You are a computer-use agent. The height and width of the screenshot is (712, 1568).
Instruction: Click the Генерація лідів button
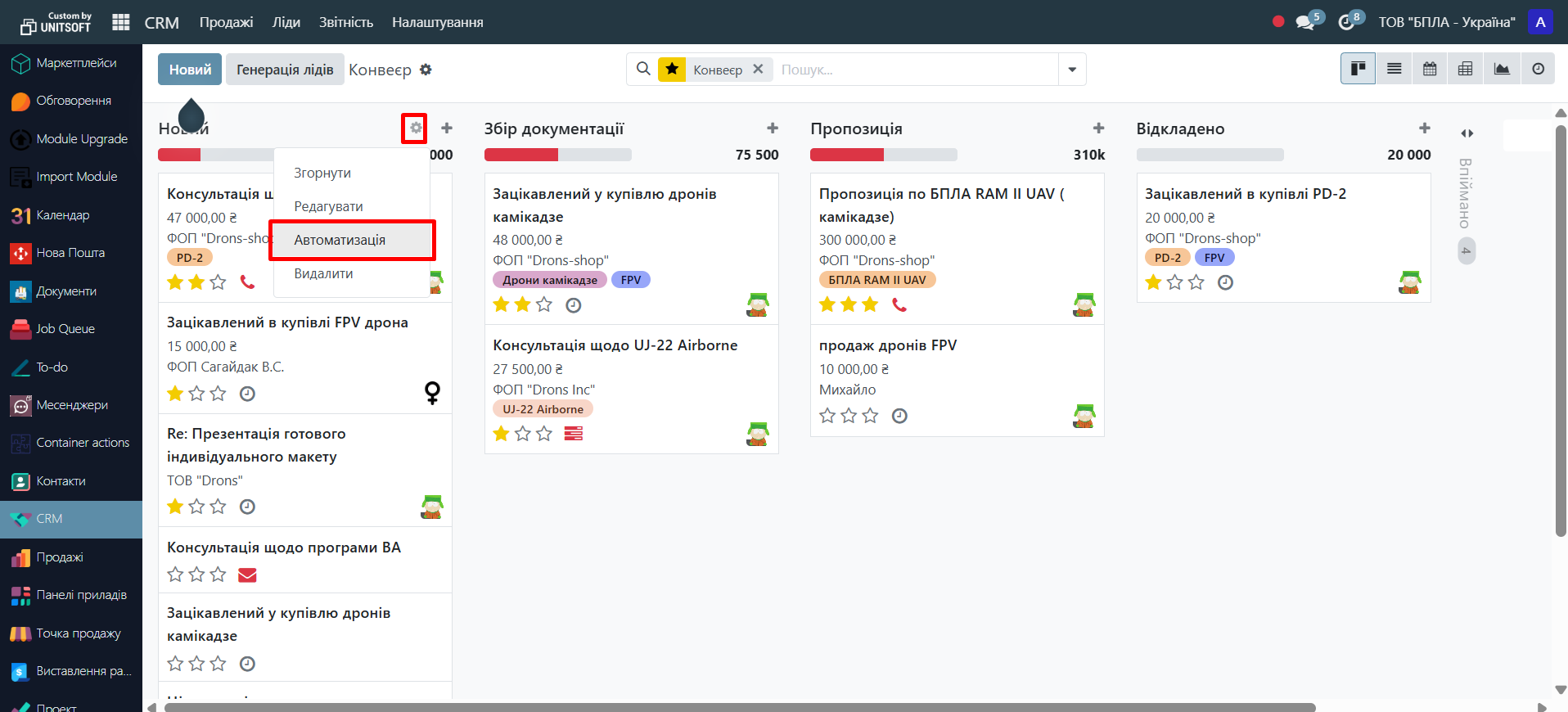[x=285, y=70]
